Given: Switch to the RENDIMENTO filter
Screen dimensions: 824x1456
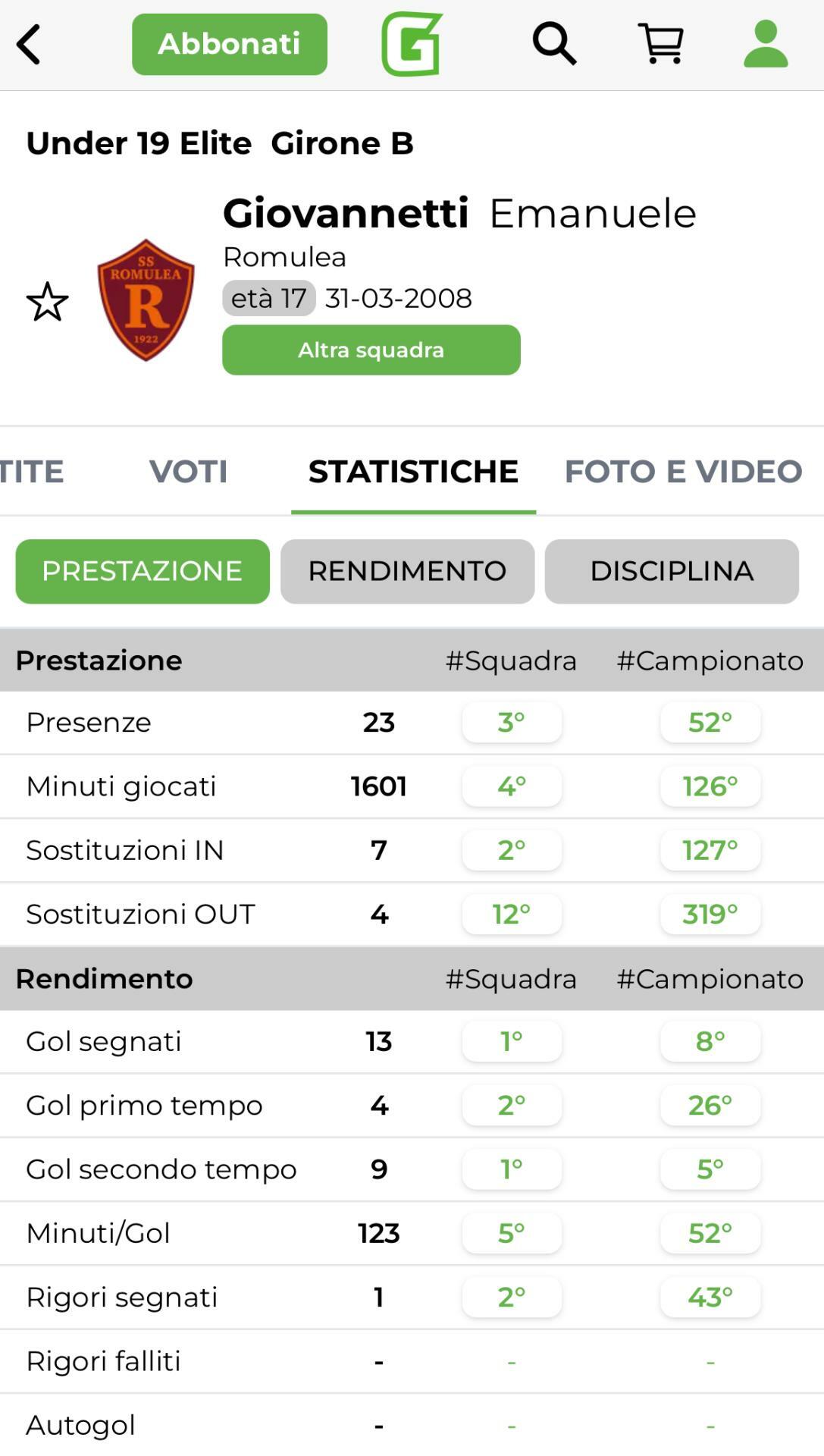Looking at the screenshot, I should click(x=407, y=571).
